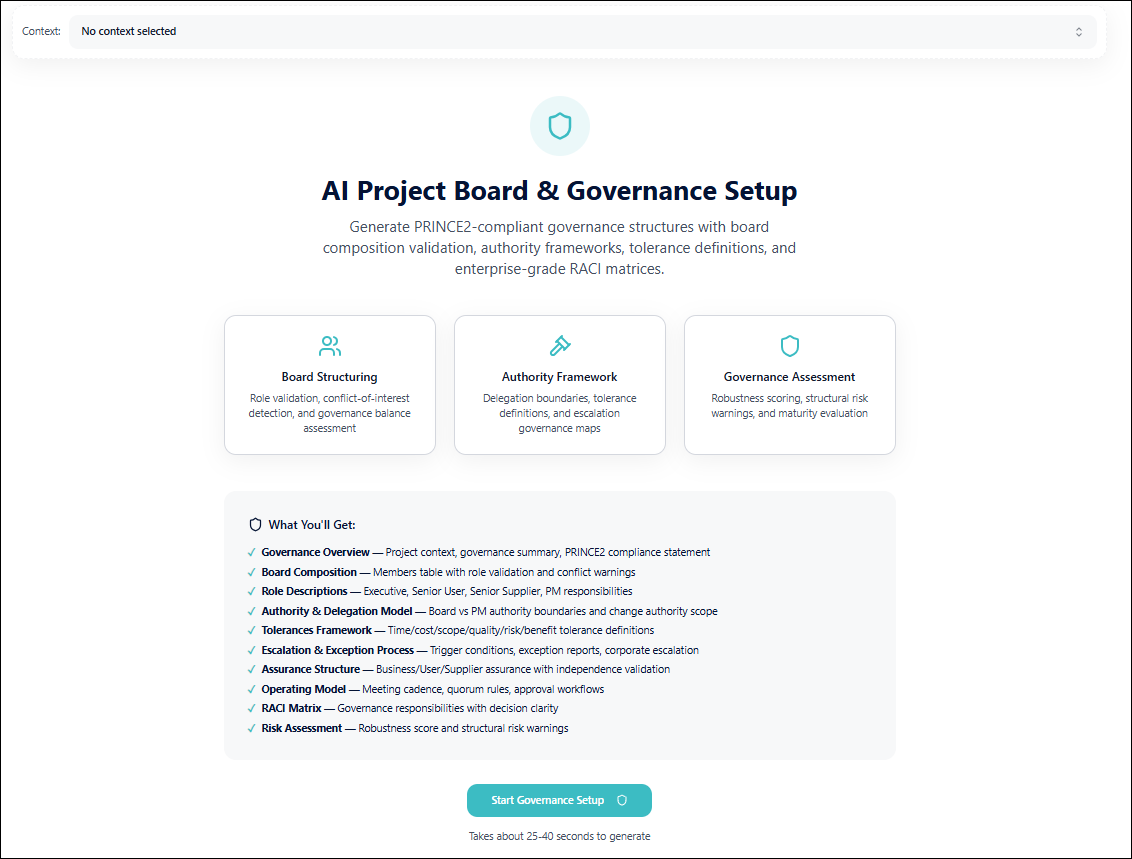Click RACI Matrix list item text
1132x859 pixels.
[410, 708]
